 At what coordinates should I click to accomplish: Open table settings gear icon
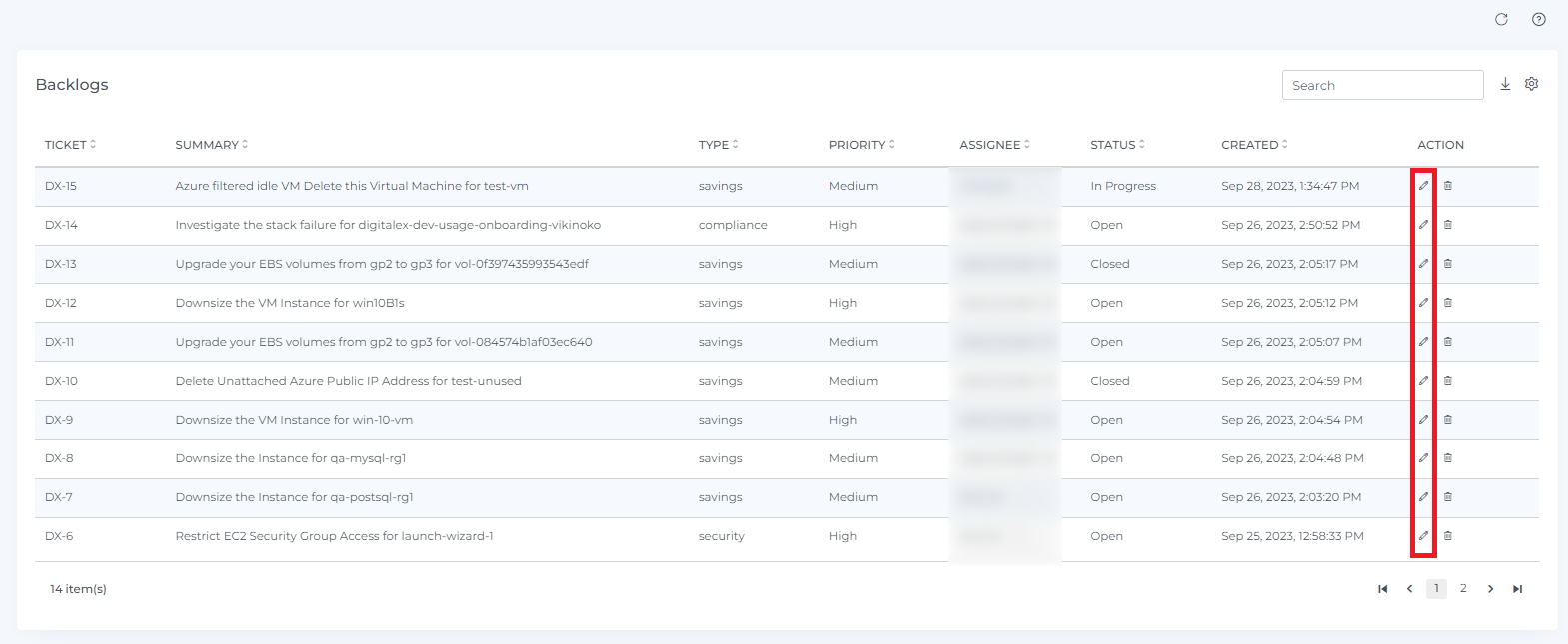click(x=1531, y=84)
